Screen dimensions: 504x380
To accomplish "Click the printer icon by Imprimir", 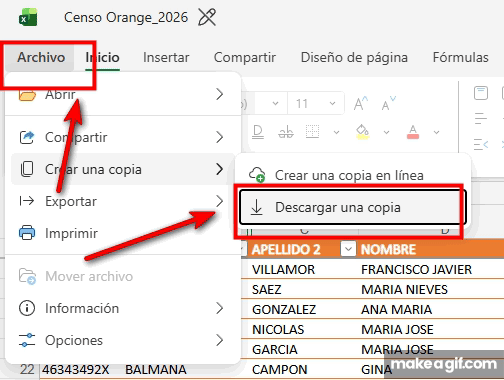I will (27, 233).
